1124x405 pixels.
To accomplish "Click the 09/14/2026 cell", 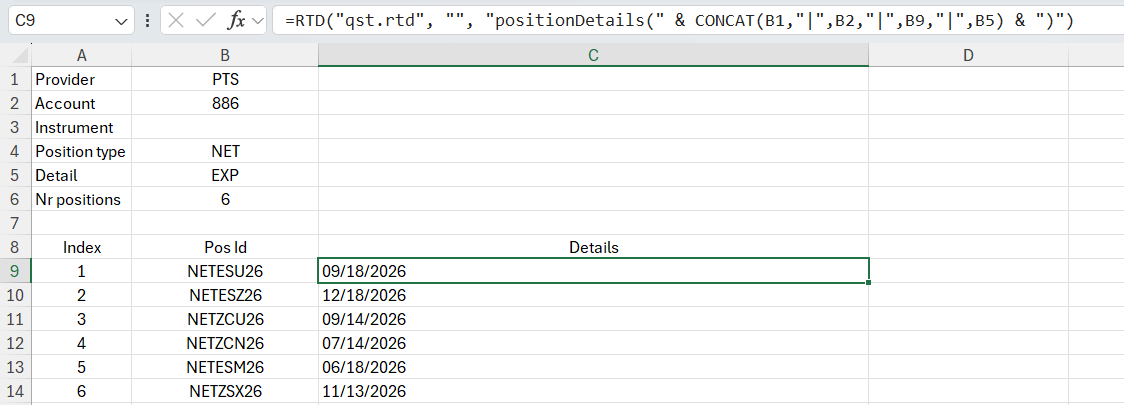I will [594, 320].
